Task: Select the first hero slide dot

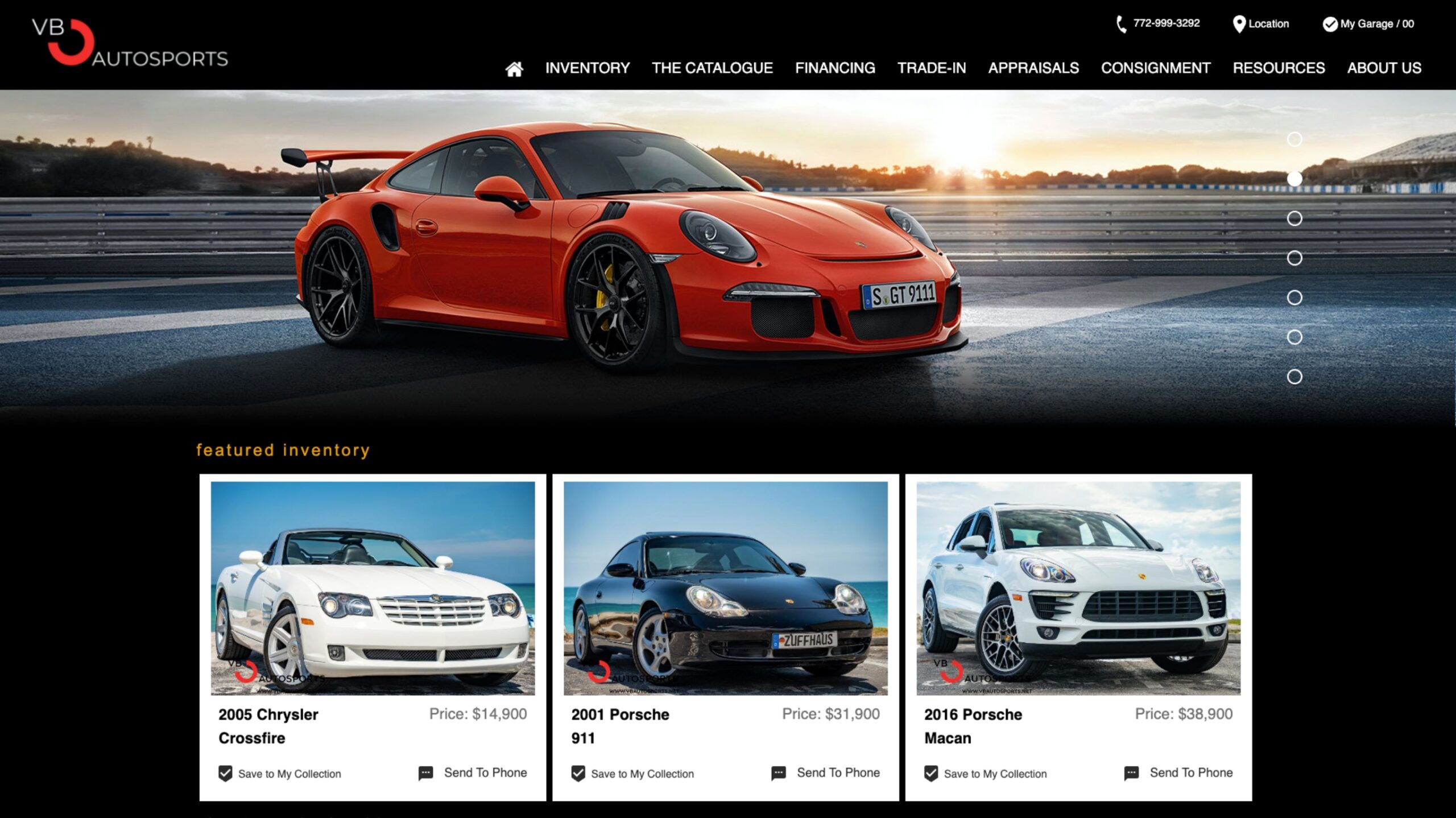Action: coord(1294,139)
